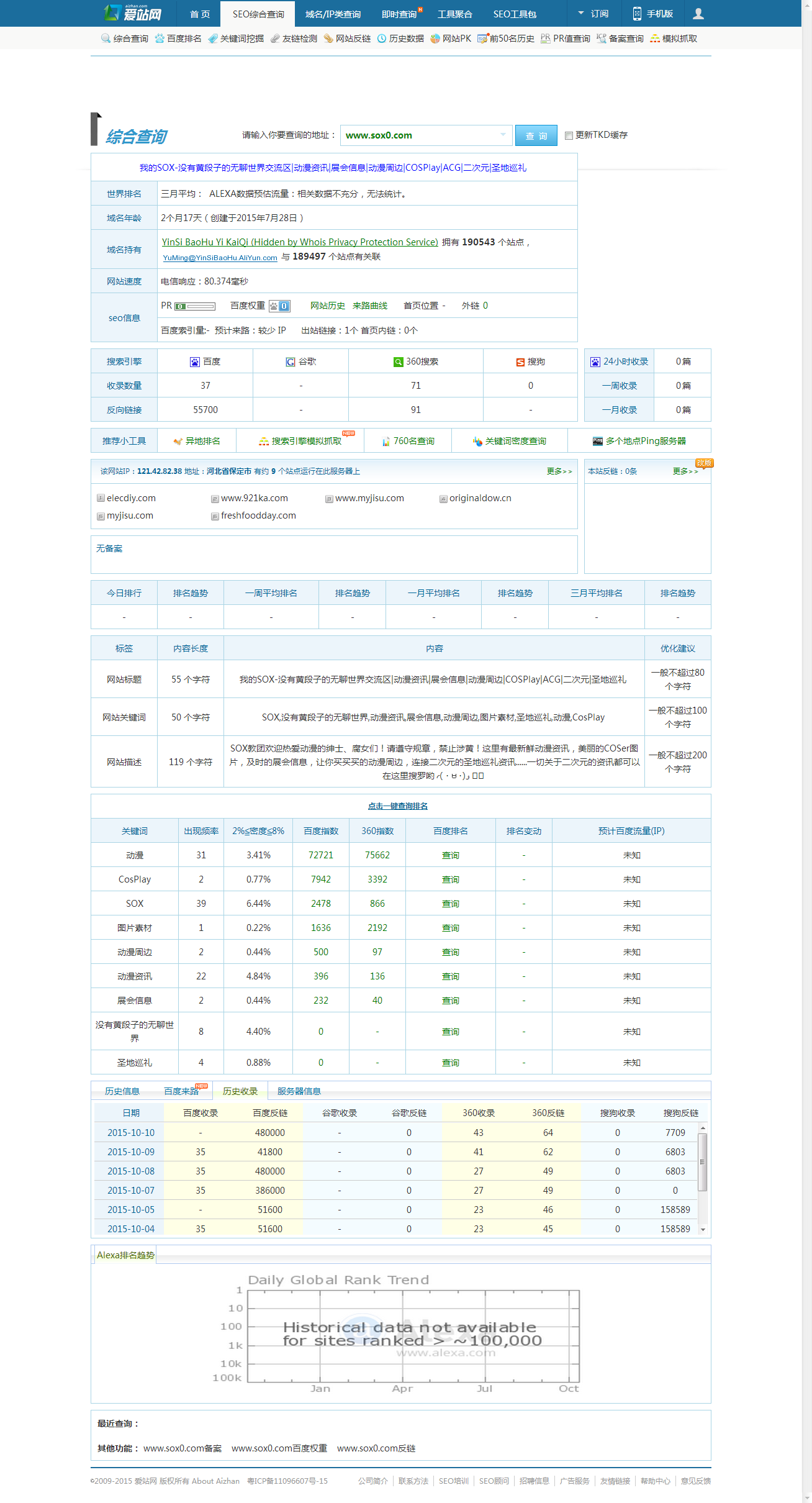
Task: Click the Aizhan site logo
Action: point(133,13)
